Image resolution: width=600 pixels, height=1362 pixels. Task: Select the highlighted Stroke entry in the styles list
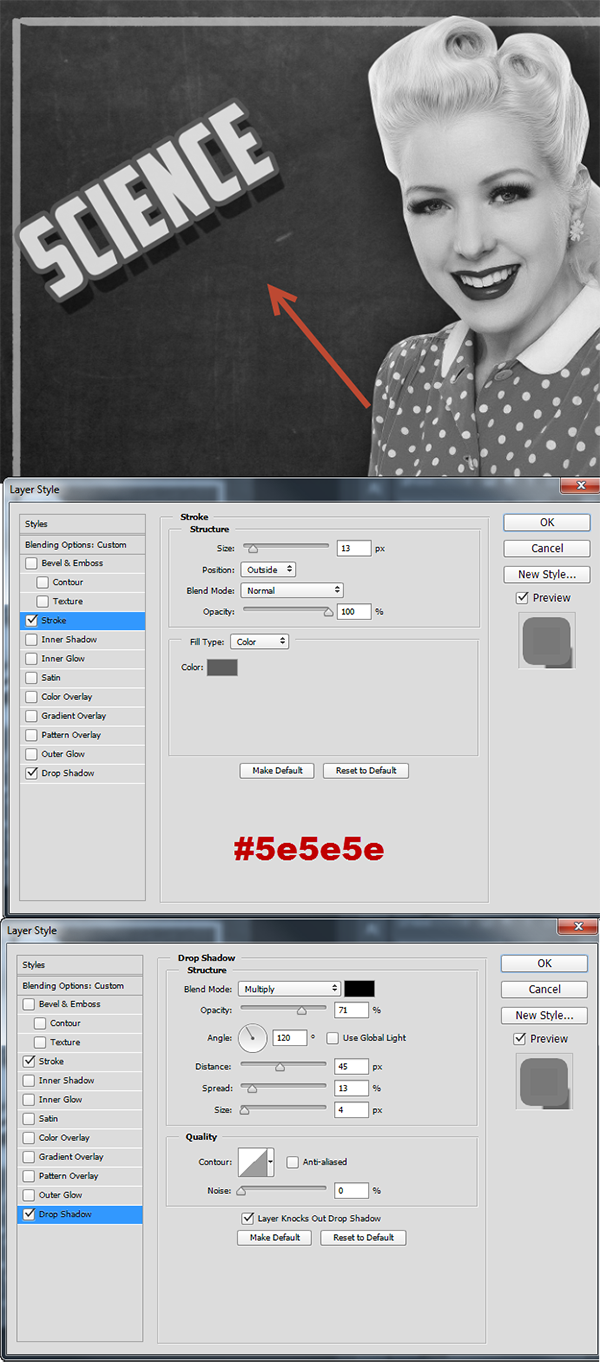tap(82, 621)
